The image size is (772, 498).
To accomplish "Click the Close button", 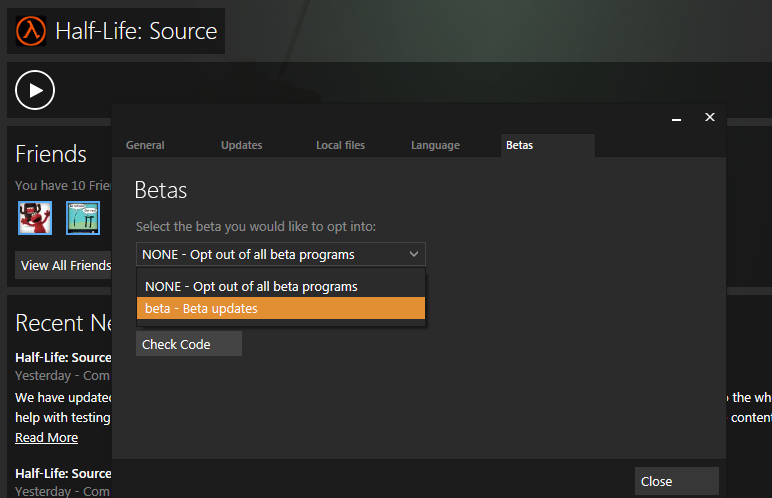I will click(676, 481).
